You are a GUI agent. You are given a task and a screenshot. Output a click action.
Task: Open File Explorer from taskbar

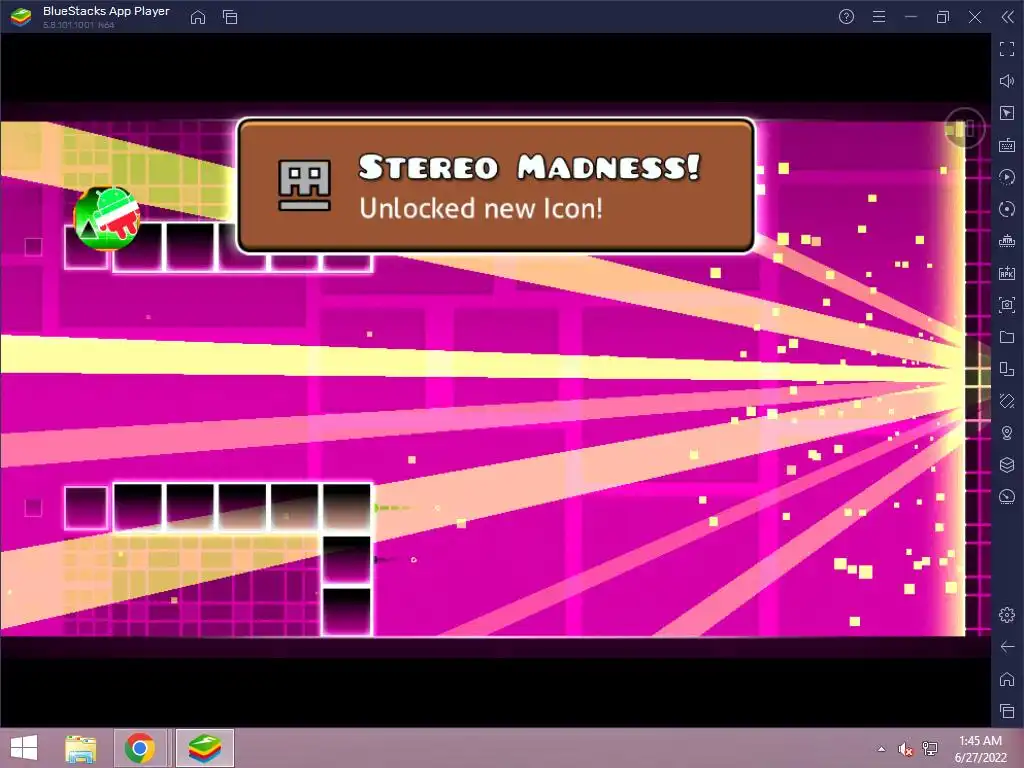coord(80,748)
